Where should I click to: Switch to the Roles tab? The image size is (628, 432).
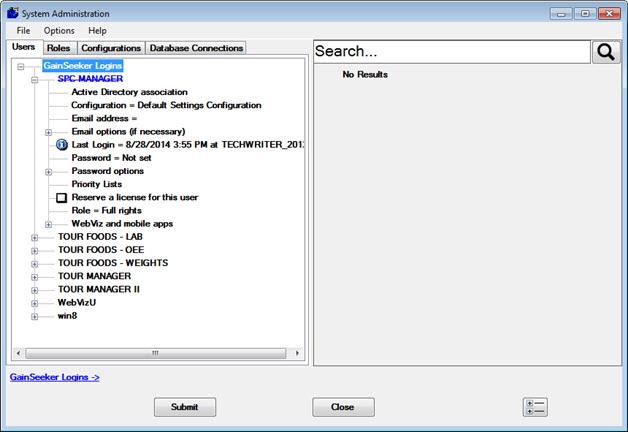(x=59, y=48)
